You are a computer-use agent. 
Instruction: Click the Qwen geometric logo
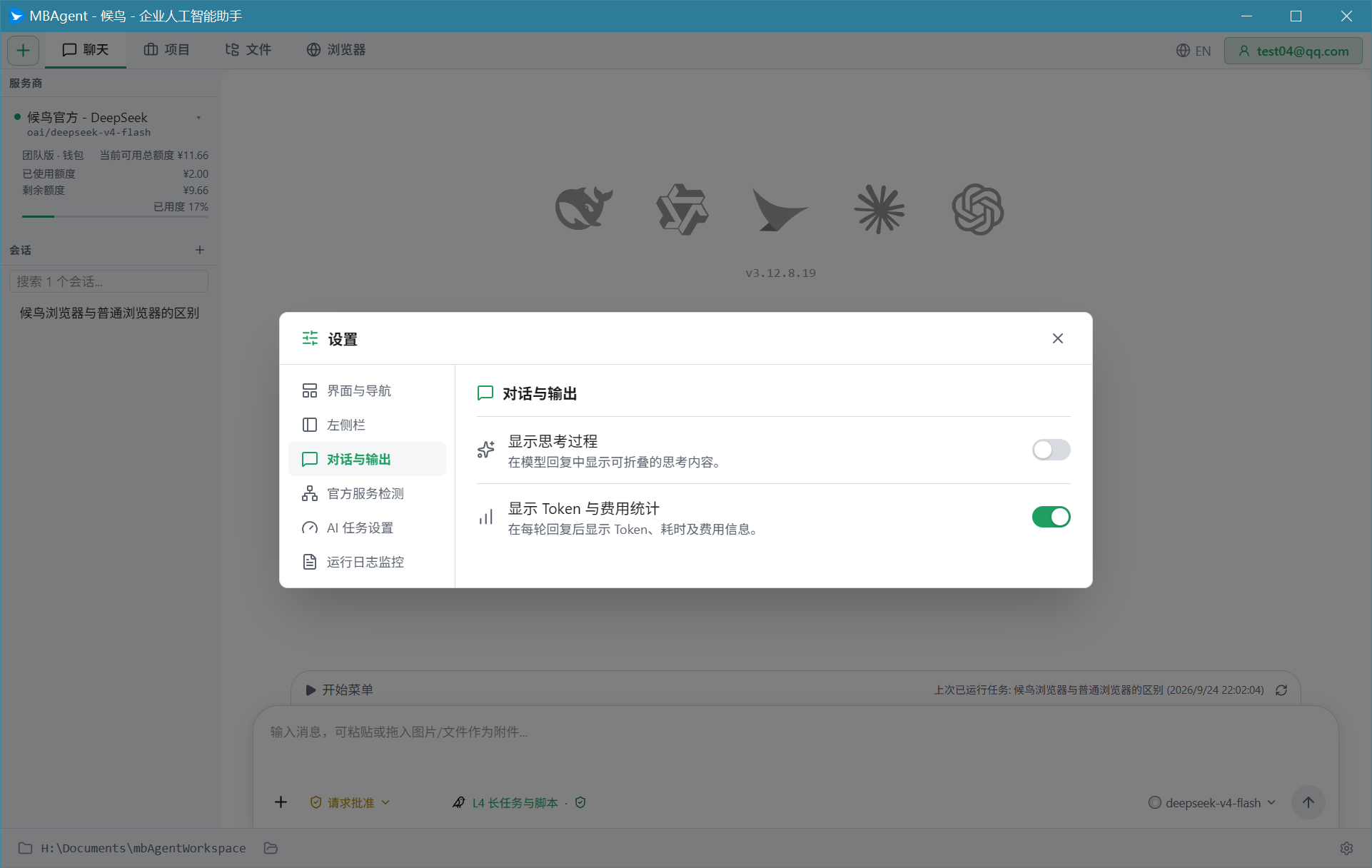click(x=682, y=209)
